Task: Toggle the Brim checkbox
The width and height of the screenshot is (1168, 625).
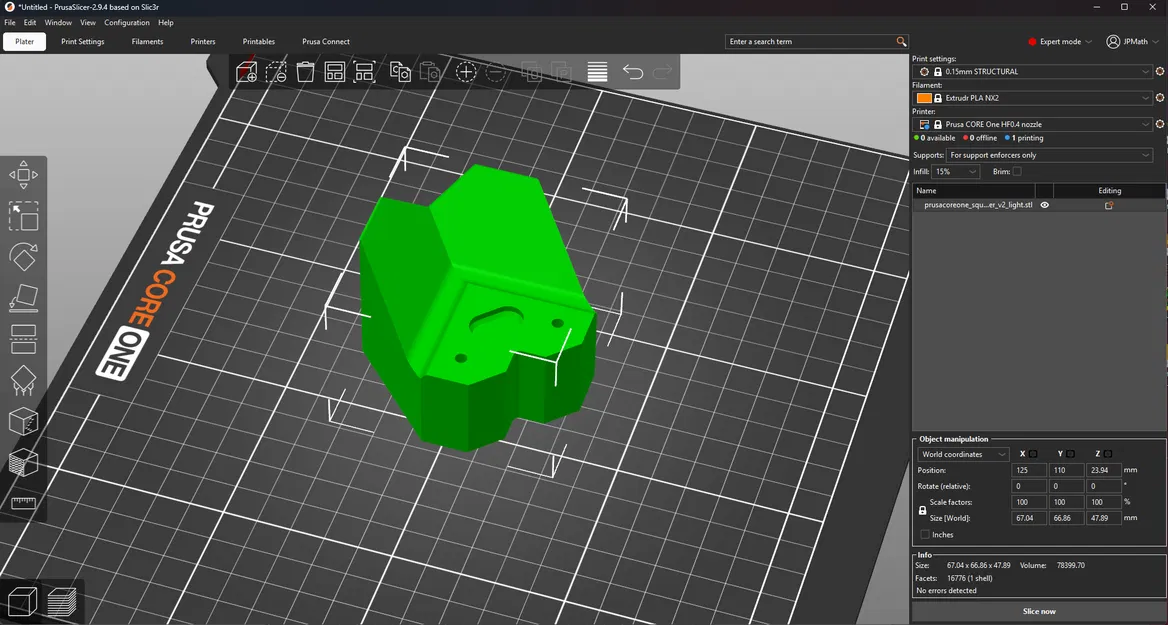Action: [1017, 171]
